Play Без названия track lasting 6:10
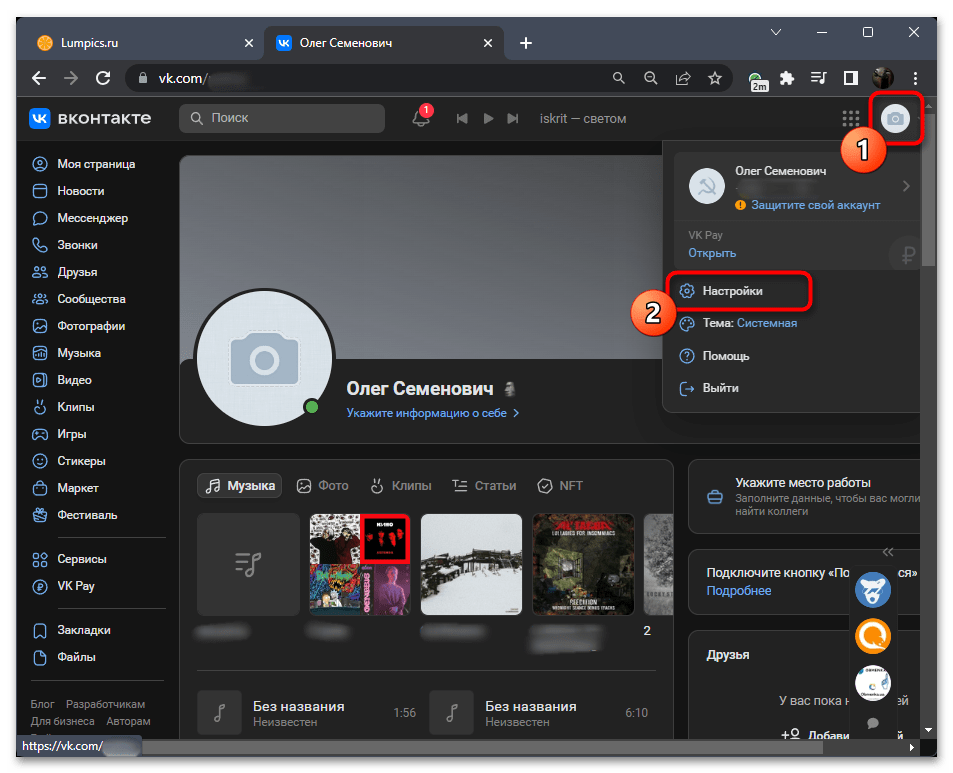 click(452, 713)
